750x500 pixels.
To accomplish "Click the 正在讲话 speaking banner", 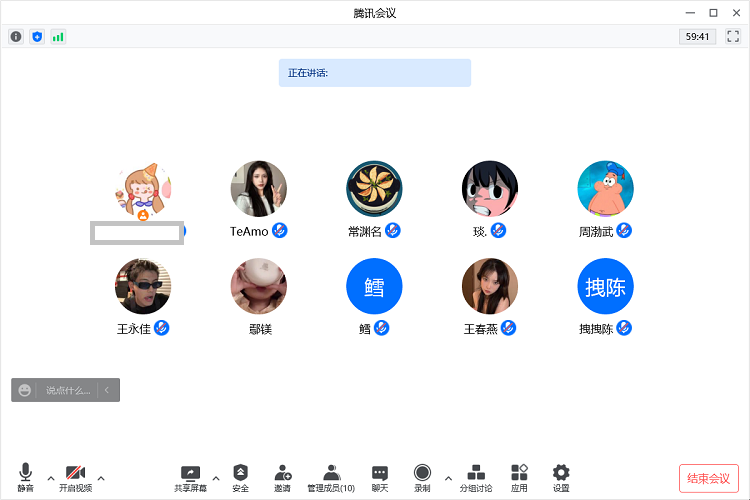I will (x=375, y=73).
